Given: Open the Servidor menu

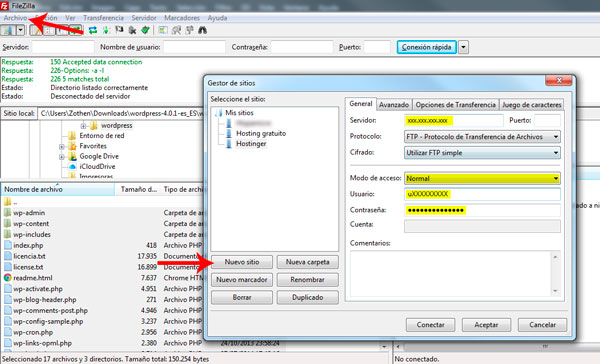Looking at the screenshot, I should (x=144, y=18).
